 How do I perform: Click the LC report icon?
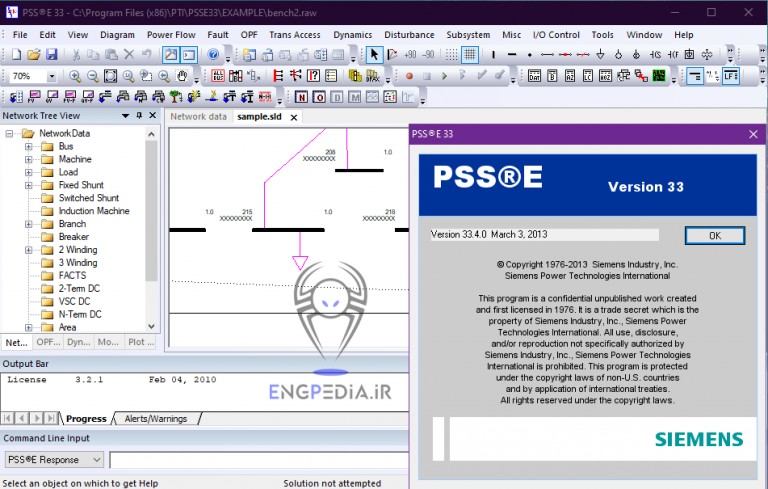[587, 76]
